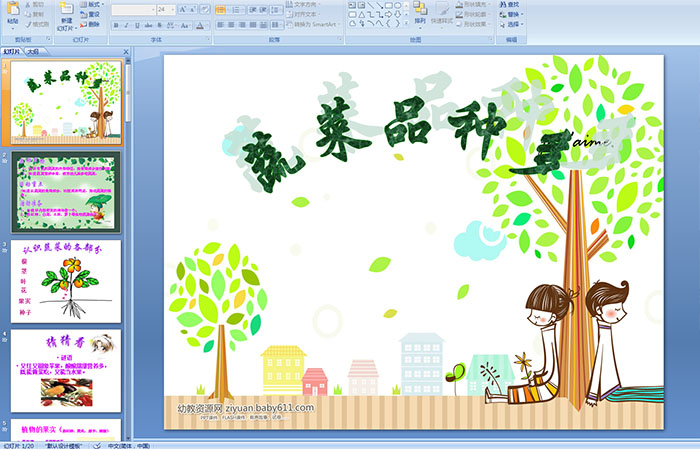The height and width of the screenshot is (449, 700).
Task: Click the Shape Outline (形状轮廓) button
Action: [474, 14]
